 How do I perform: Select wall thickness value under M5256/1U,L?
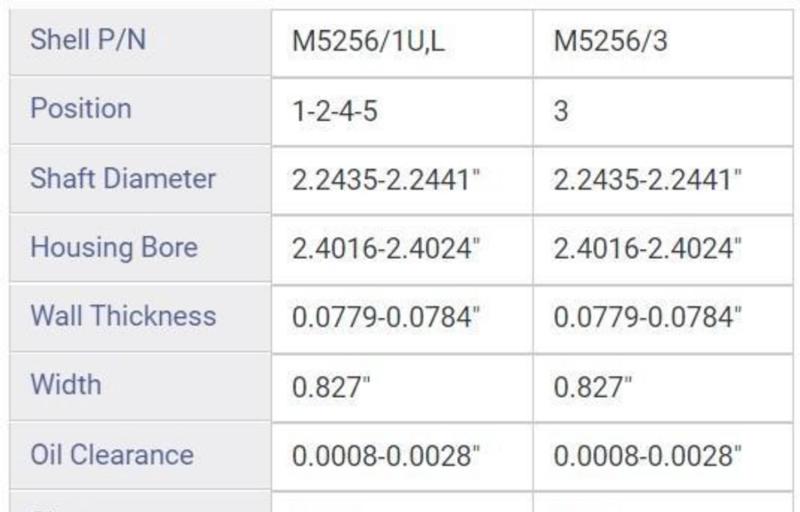(x=386, y=318)
